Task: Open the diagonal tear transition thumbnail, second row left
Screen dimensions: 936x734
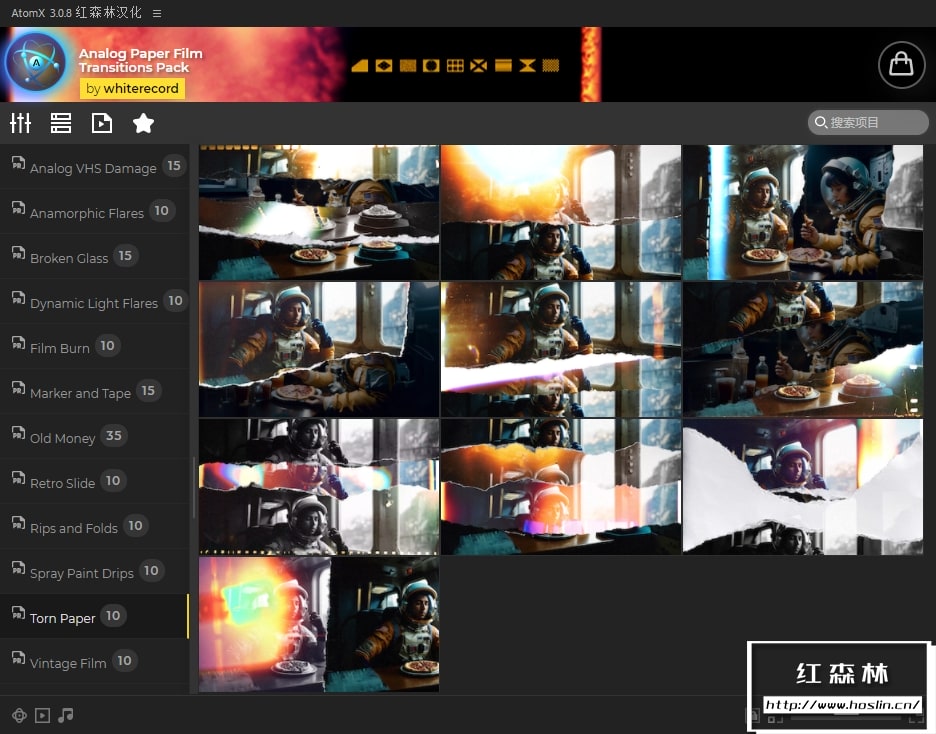Action: tap(319, 349)
